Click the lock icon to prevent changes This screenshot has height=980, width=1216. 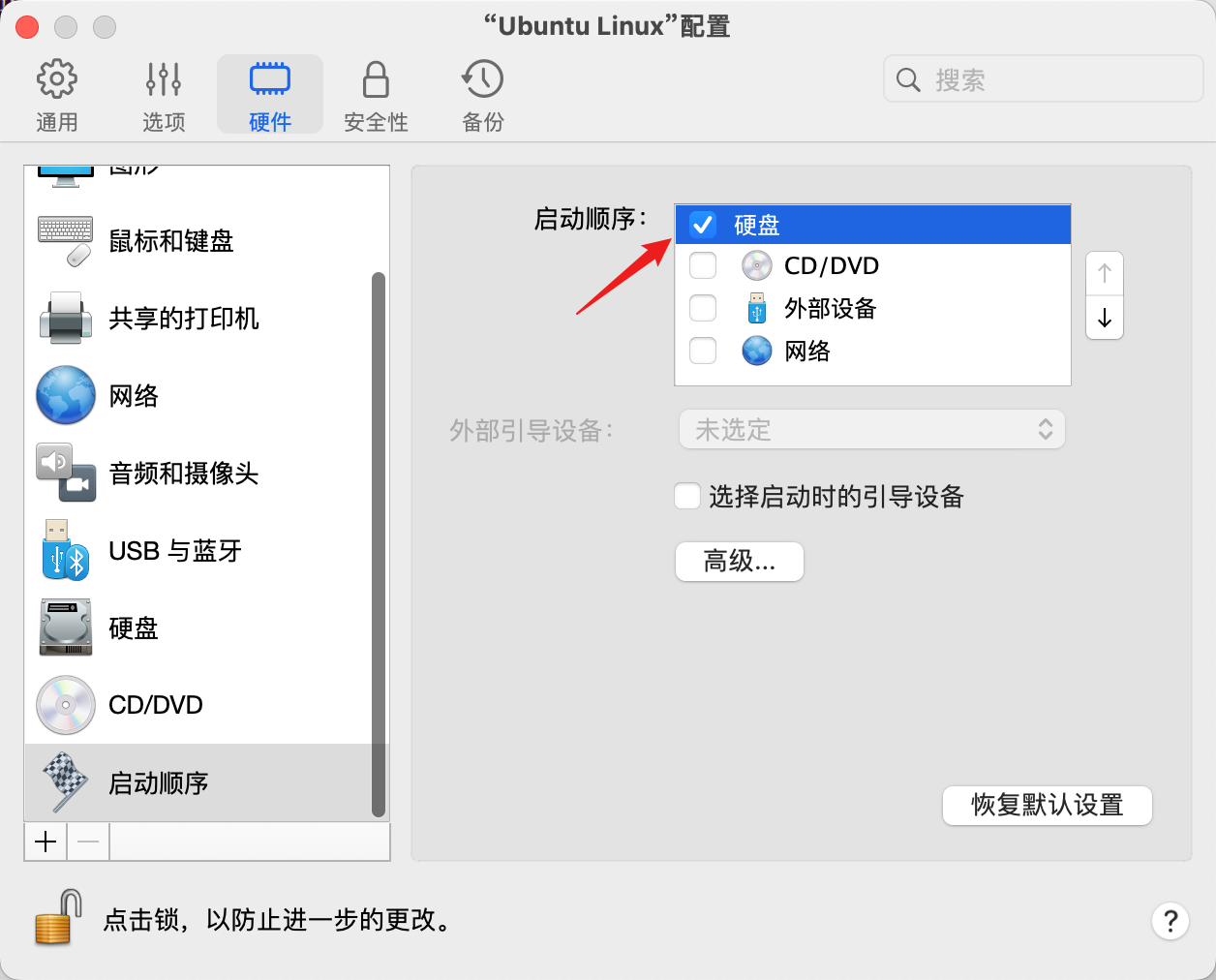point(57,917)
